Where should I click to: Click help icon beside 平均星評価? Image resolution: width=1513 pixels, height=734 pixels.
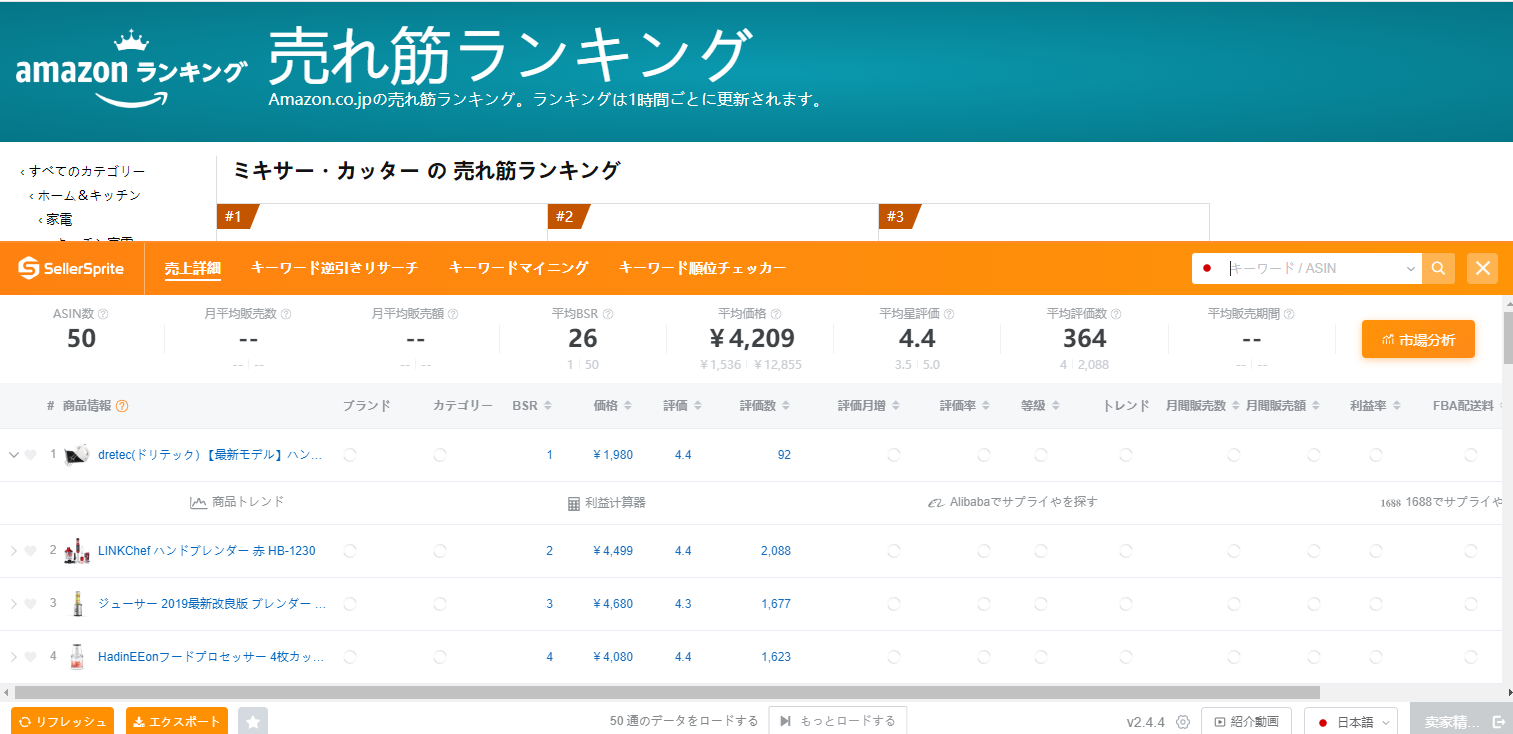[x=949, y=314]
